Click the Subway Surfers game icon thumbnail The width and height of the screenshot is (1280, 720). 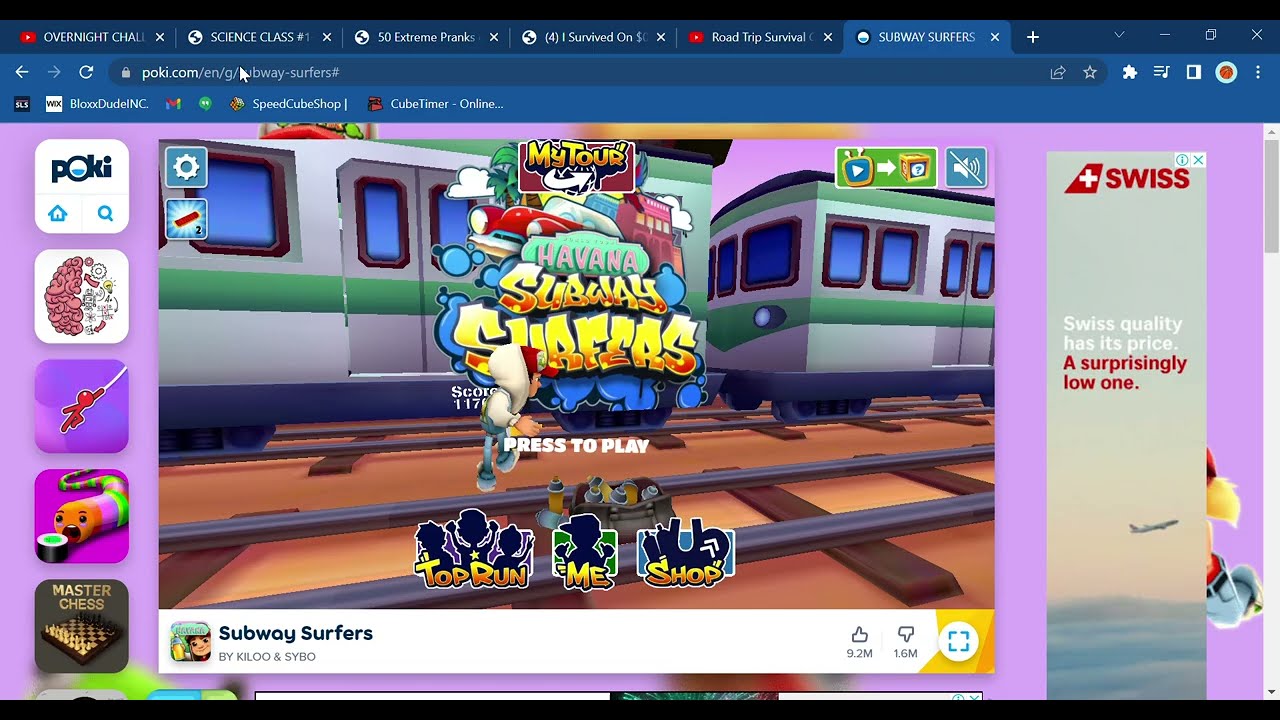pyautogui.click(x=190, y=642)
